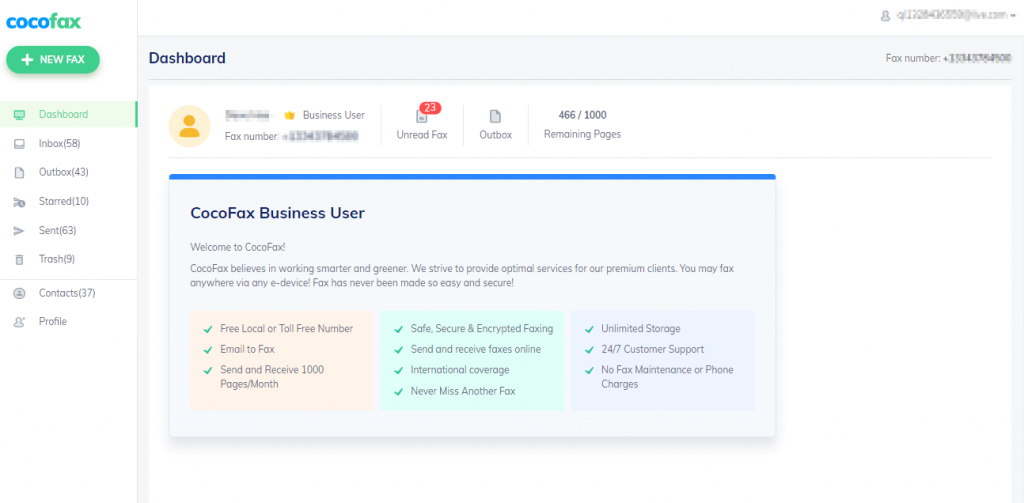Click 24/7 Customer Support feature
The image size is (1024, 503).
[652, 349]
